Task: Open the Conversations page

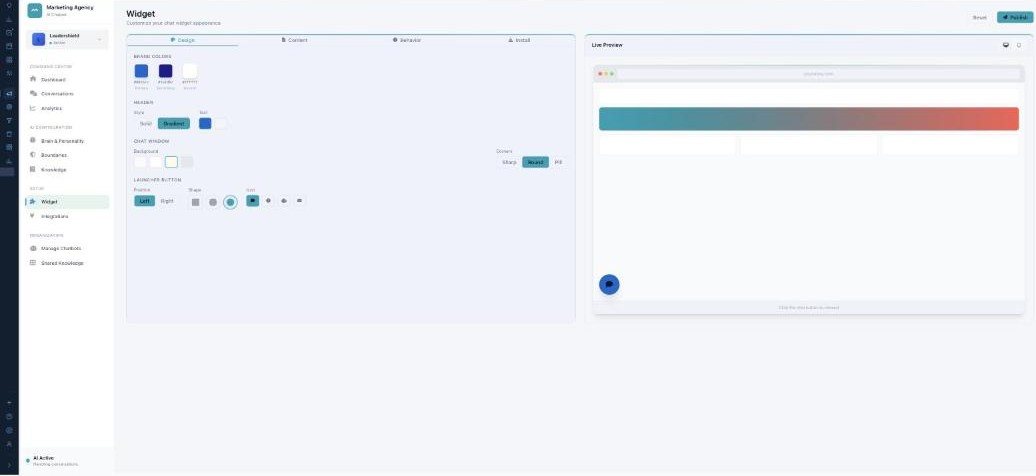Action: click(67, 94)
